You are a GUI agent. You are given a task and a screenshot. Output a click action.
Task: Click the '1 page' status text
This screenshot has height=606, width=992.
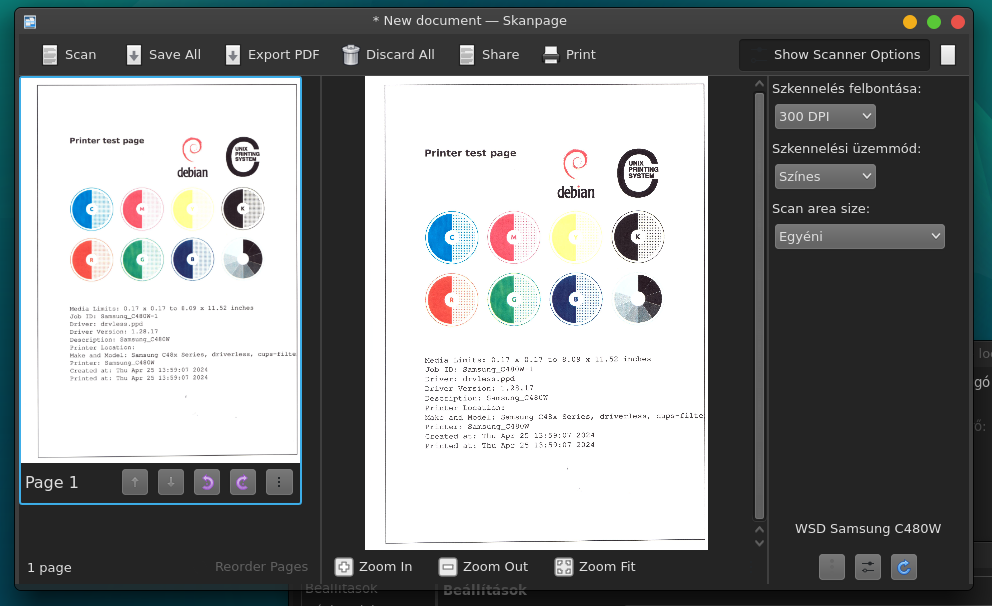click(49, 567)
